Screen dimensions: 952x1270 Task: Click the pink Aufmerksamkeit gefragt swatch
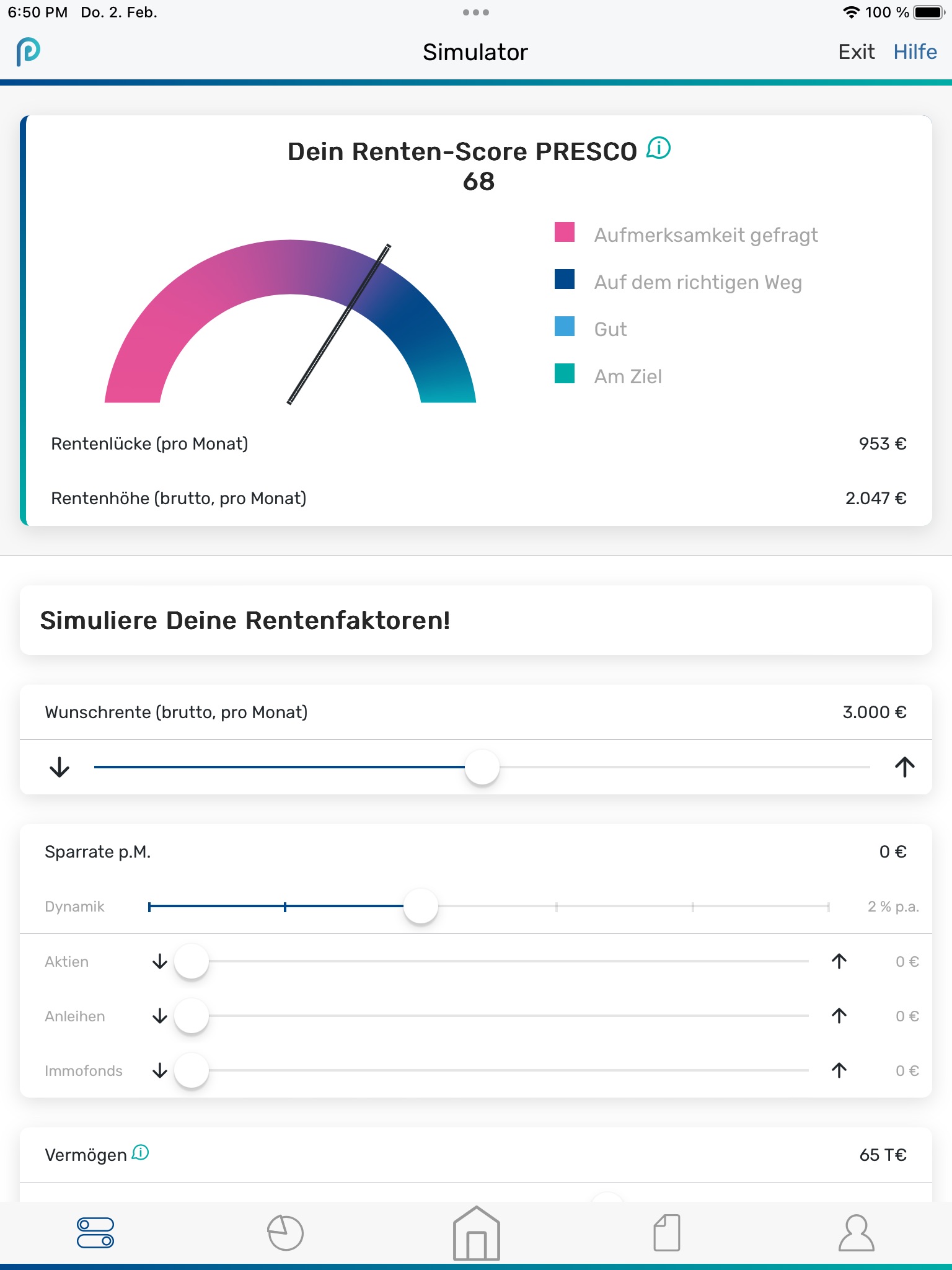click(x=565, y=232)
